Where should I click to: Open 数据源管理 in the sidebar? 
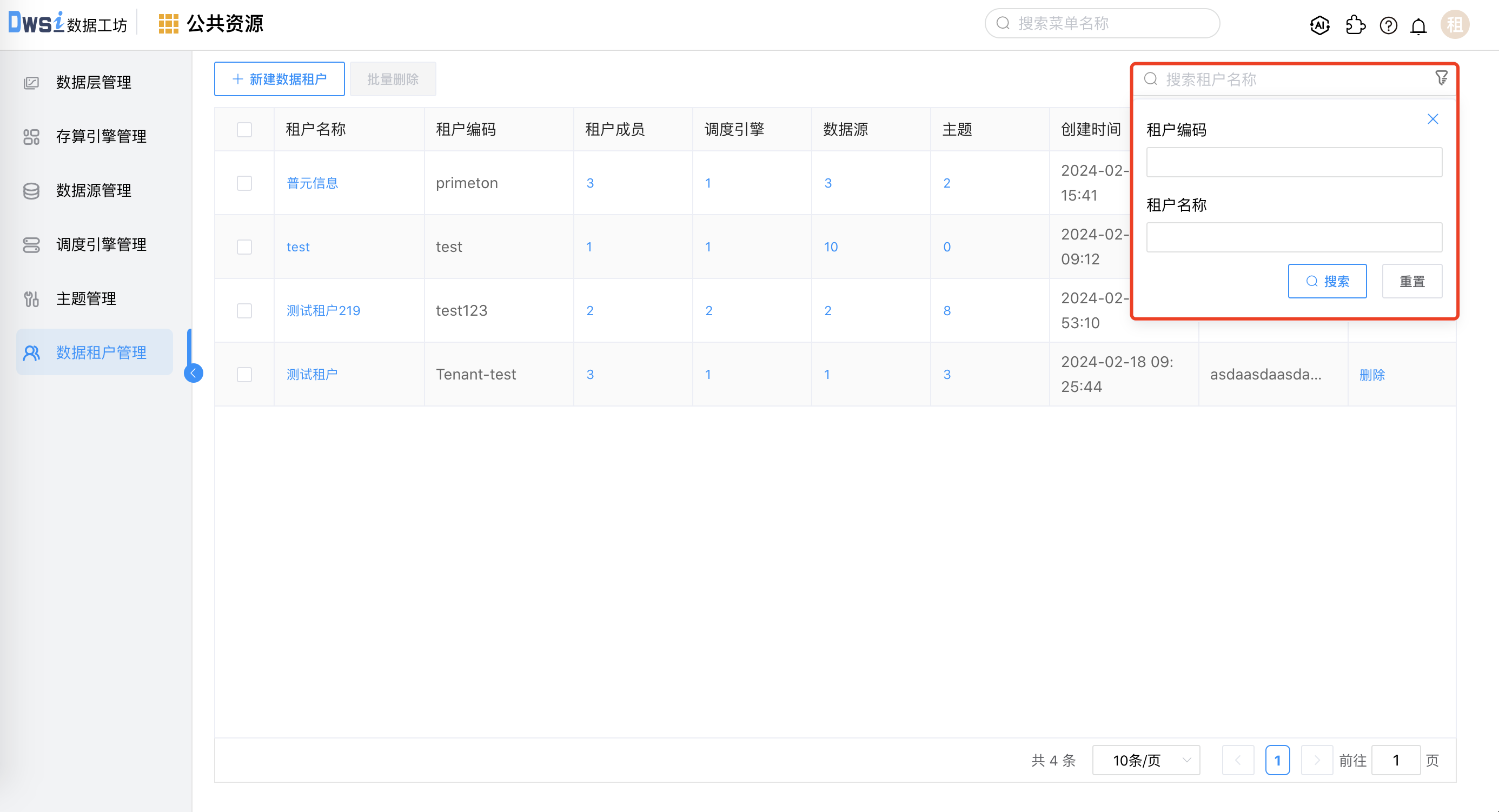(93, 190)
